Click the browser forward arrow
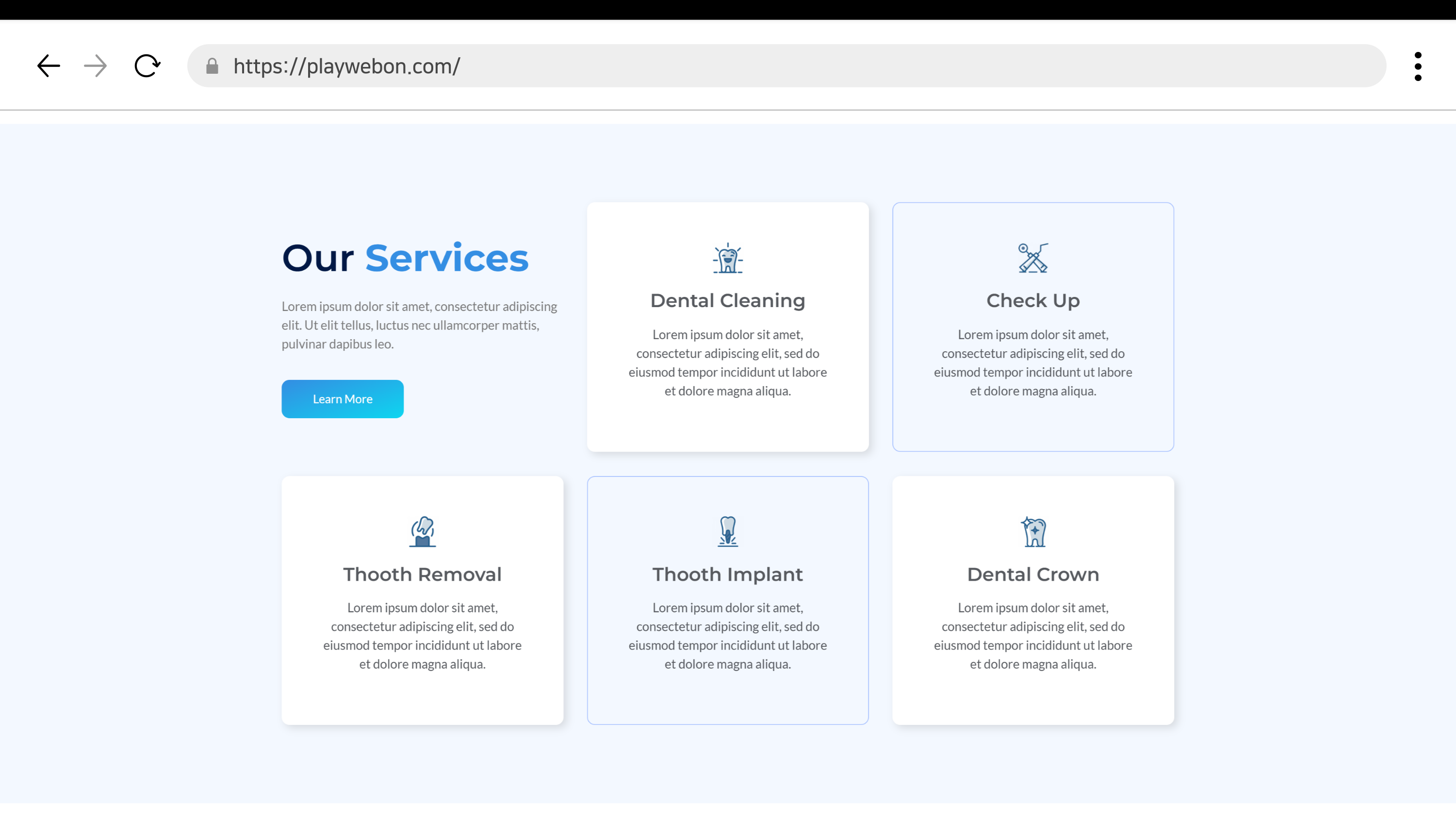 (95, 66)
